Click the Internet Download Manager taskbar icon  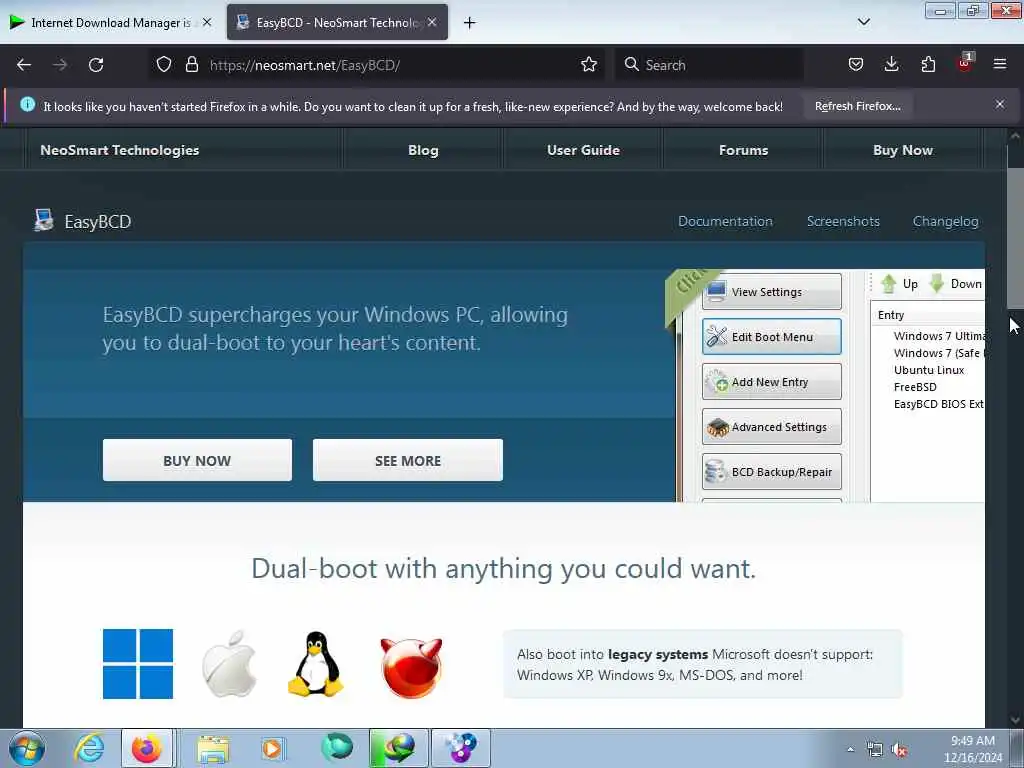pyautogui.click(x=398, y=748)
